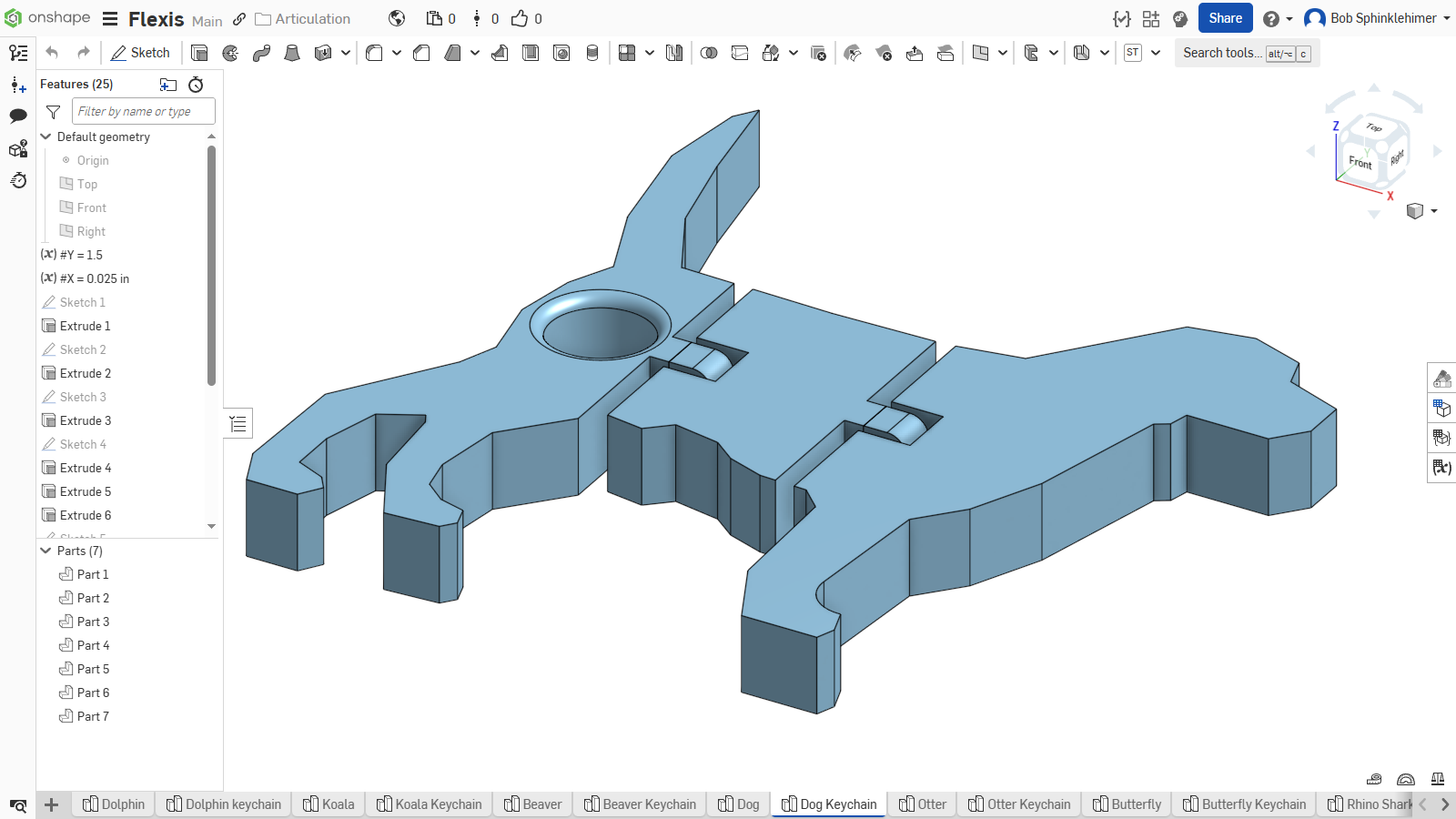The image size is (1456, 819).
Task: Switch to the Otter Keychain tab
Action: pyautogui.click(x=1020, y=804)
